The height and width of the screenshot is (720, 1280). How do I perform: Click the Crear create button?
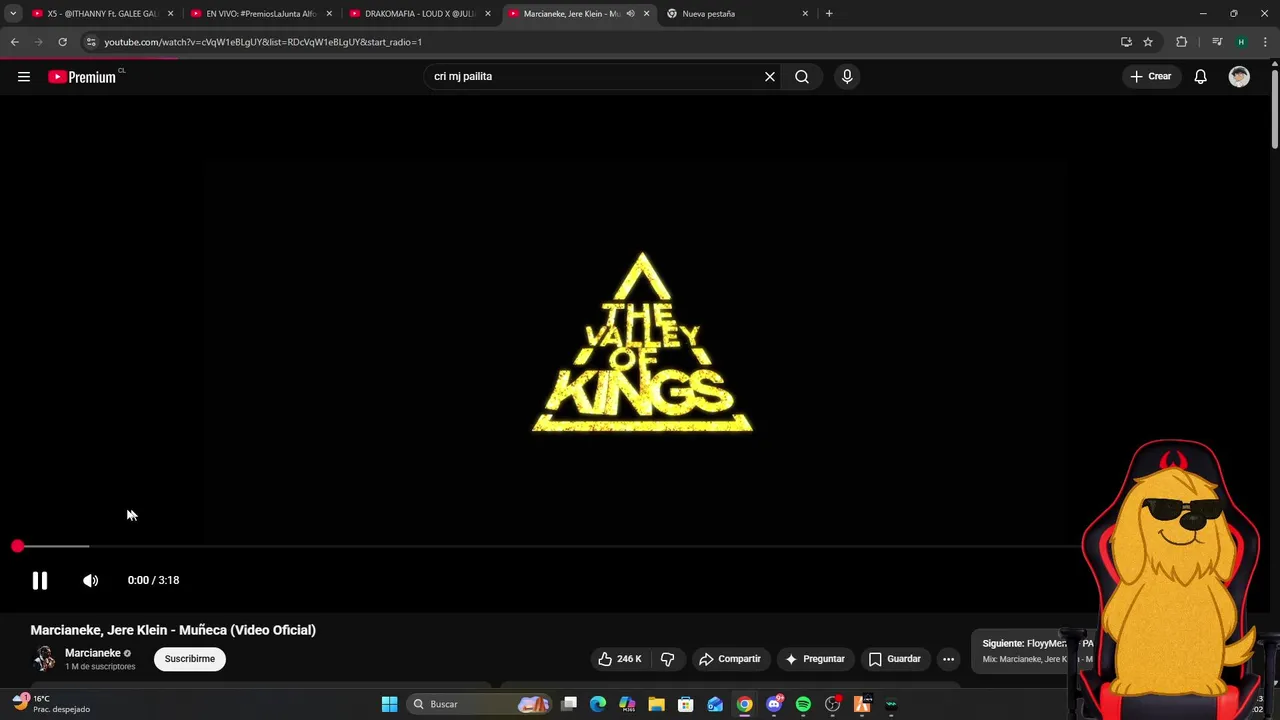pos(1151,77)
